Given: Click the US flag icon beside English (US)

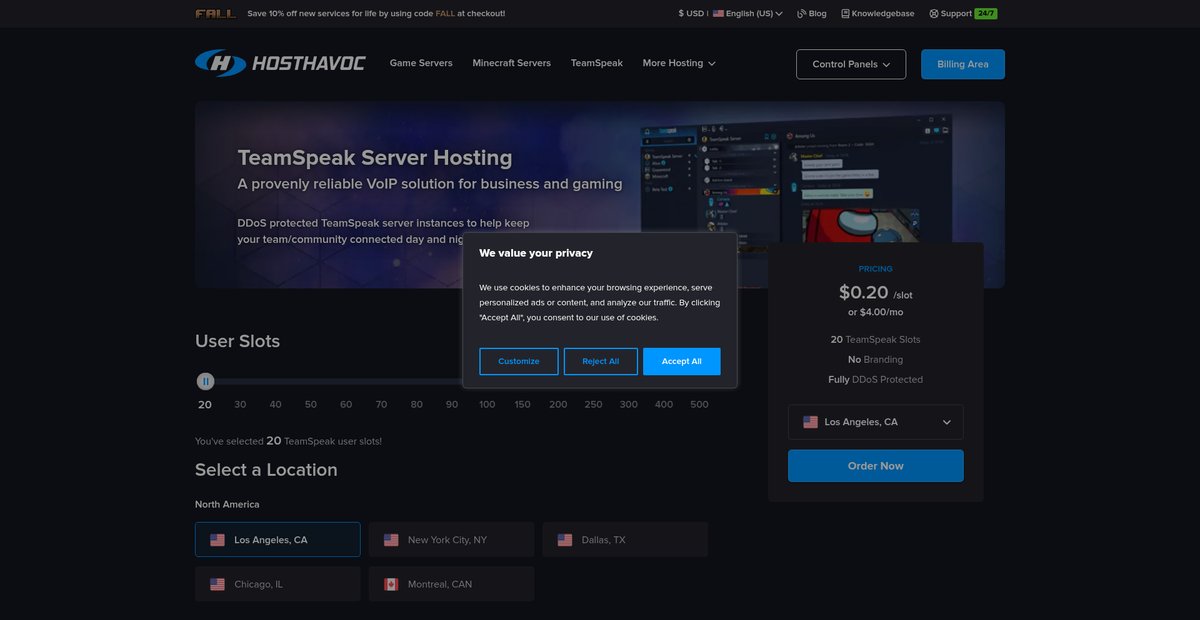Looking at the screenshot, I should pyautogui.click(x=718, y=14).
